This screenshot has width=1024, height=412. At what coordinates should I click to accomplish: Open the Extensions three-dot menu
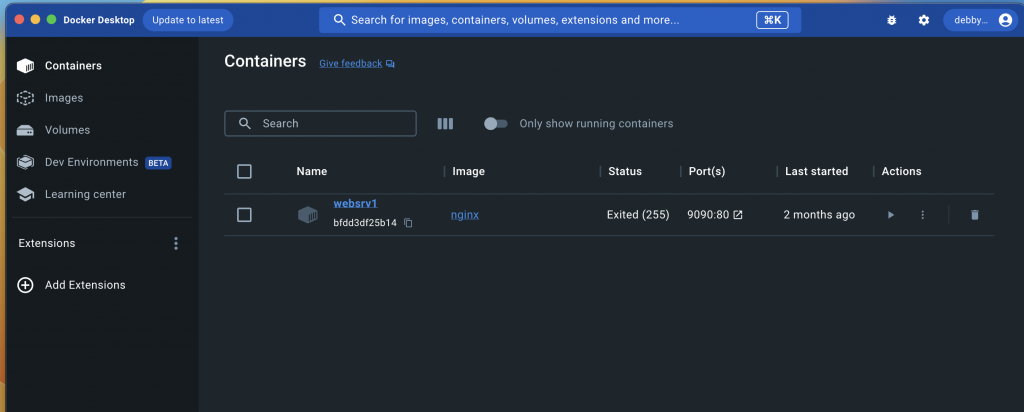(x=176, y=244)
